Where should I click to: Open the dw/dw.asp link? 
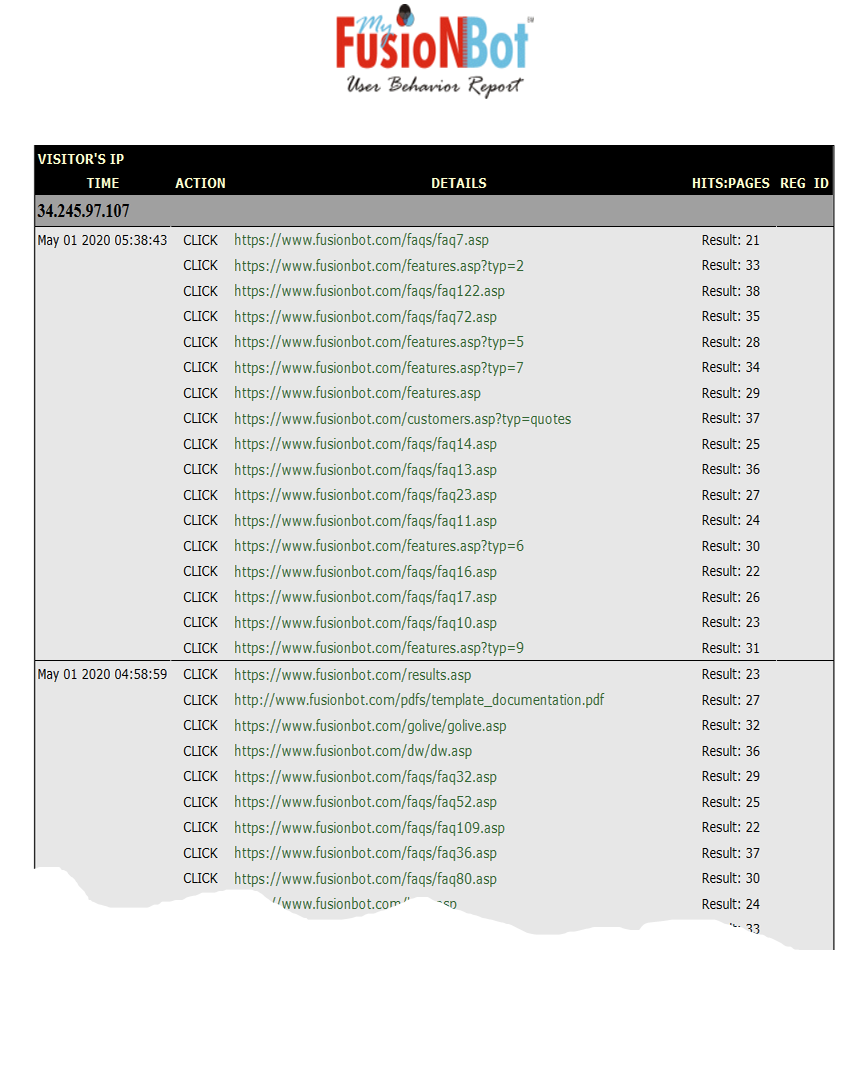(x=353, y=751)
